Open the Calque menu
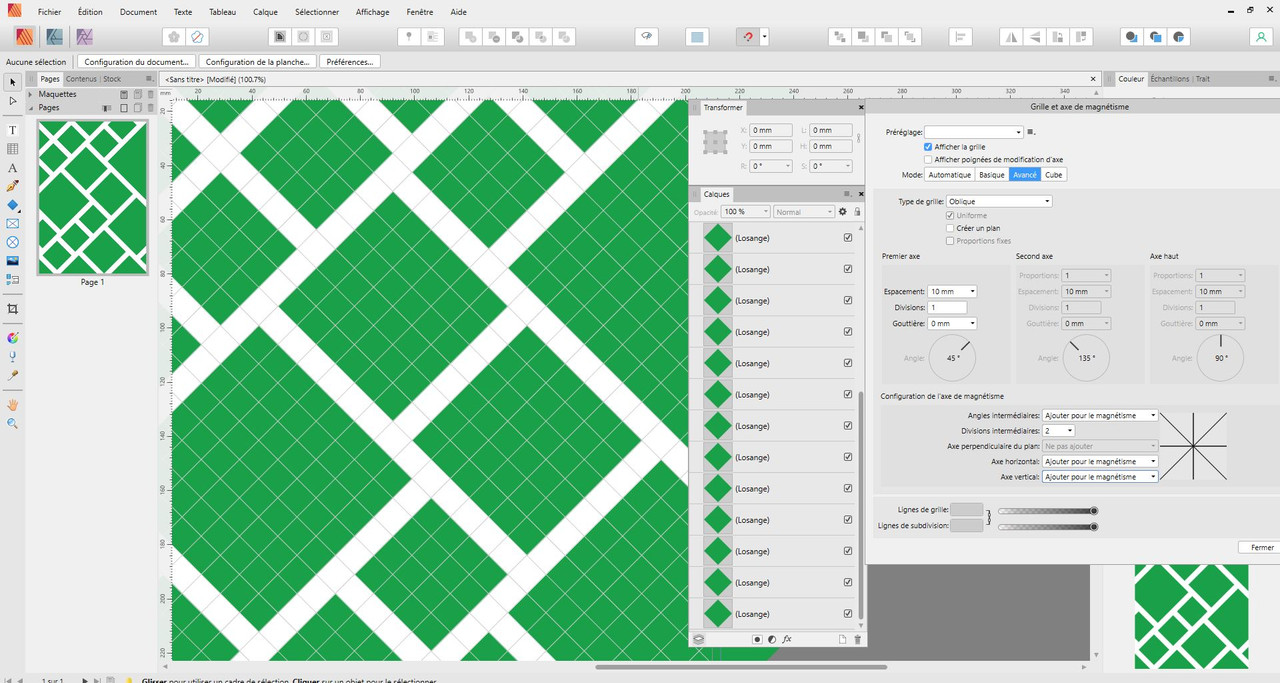The width and height of the screenshot is (1280, 683). (266, 12)
